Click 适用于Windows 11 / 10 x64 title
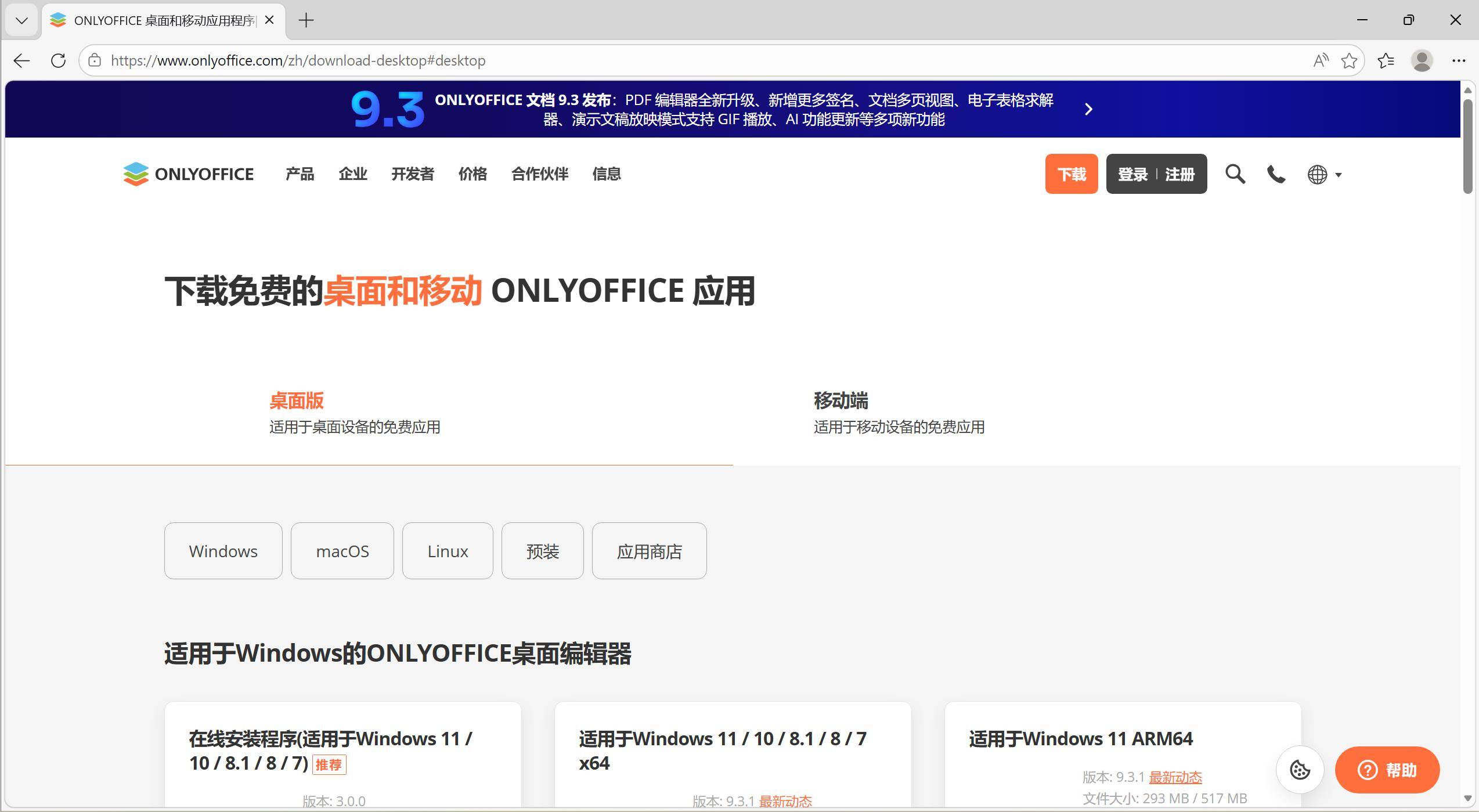1479x812 pixels. [722, 750]
